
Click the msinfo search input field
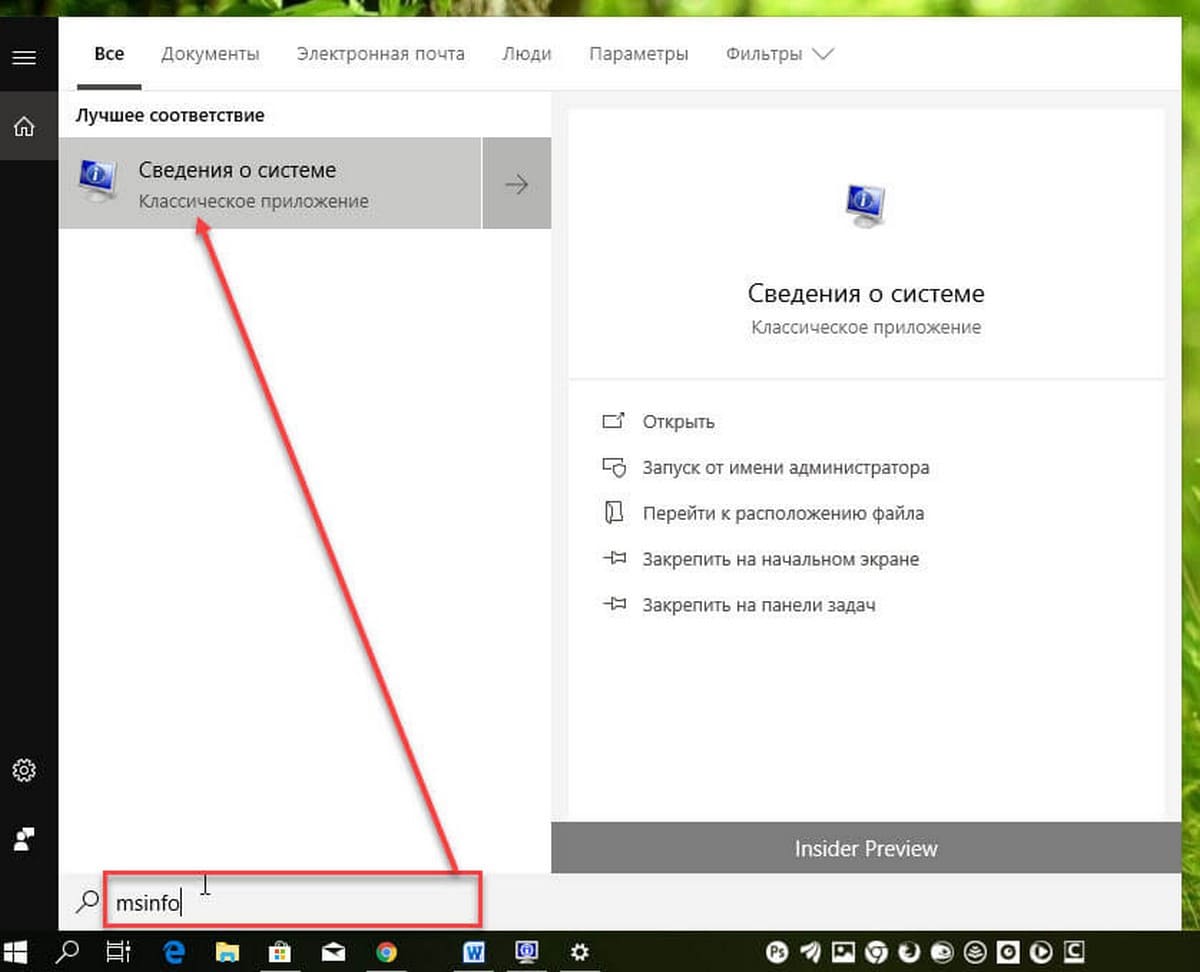tap(294, 902)
